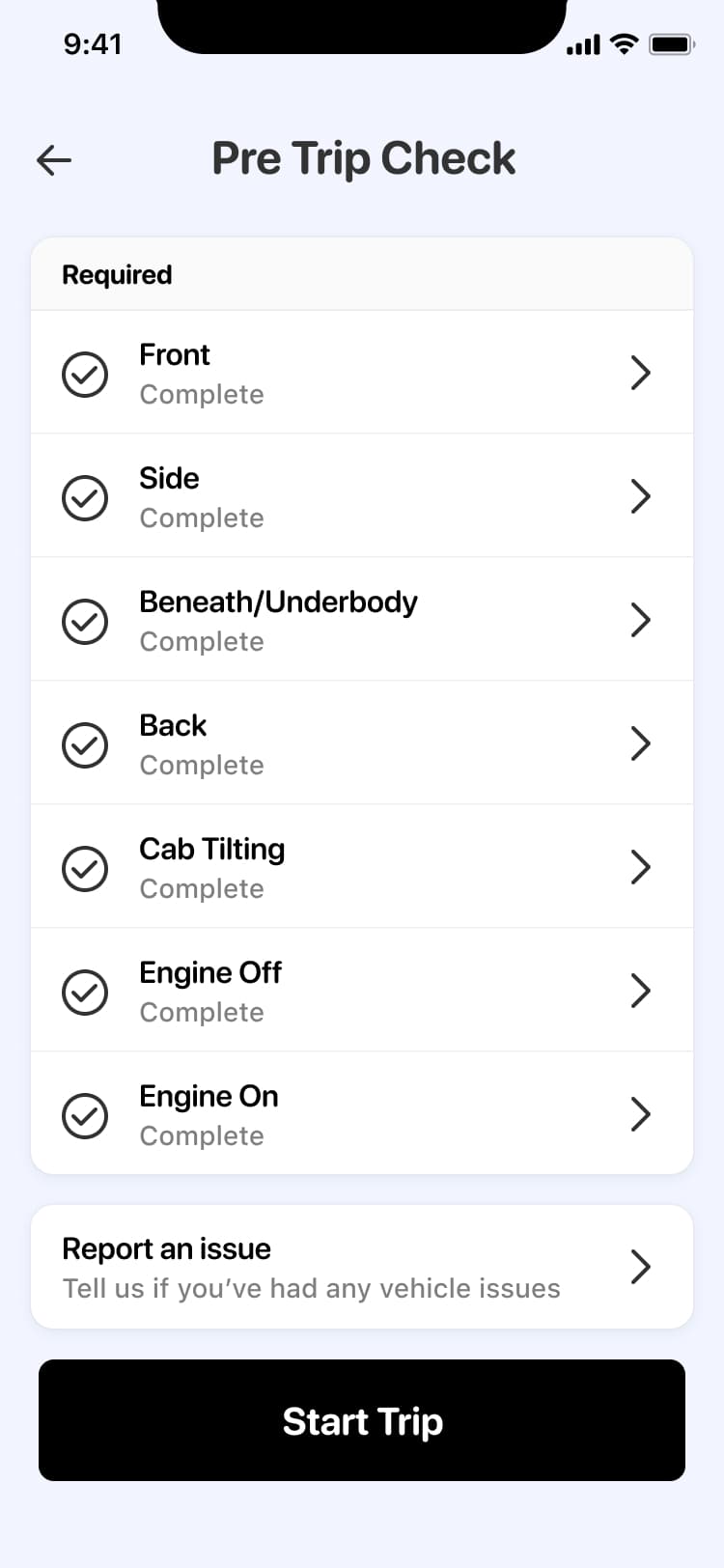Tap the cellular signal bars icon

click(x=583, y=44)
